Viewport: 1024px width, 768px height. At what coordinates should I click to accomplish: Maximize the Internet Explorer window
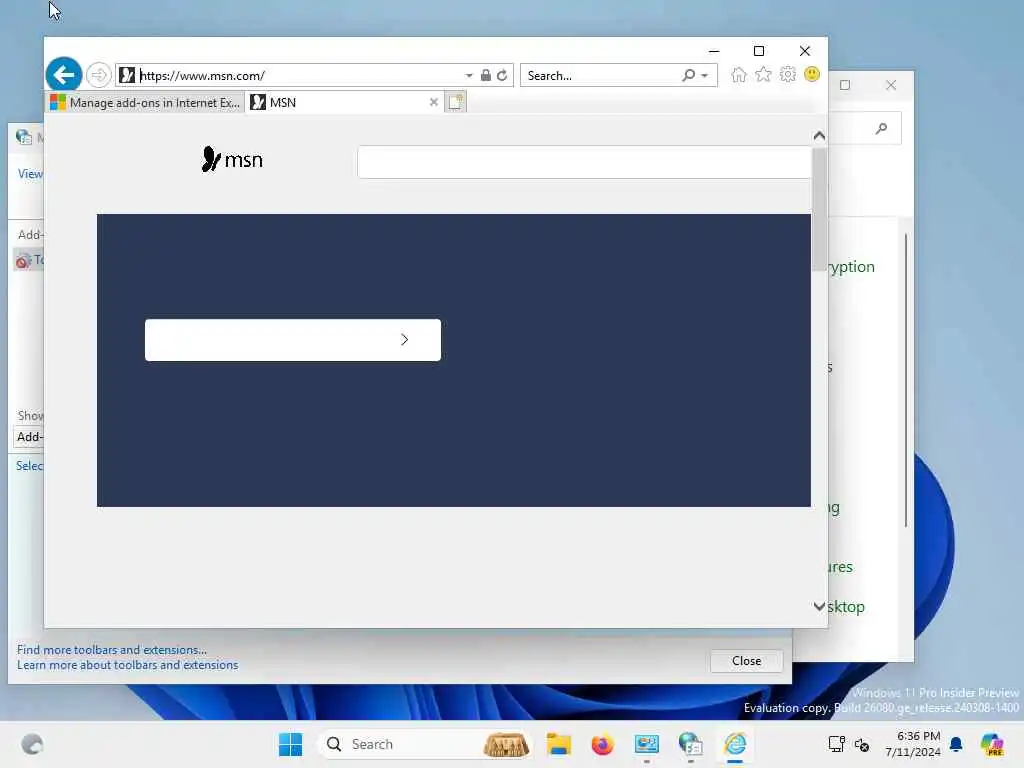(759, 51)
